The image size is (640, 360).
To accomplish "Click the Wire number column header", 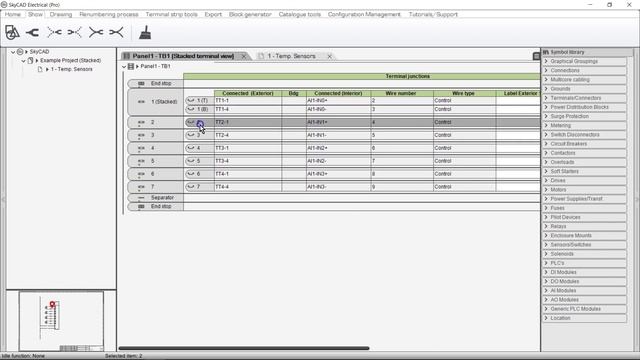I will (402, 93).
